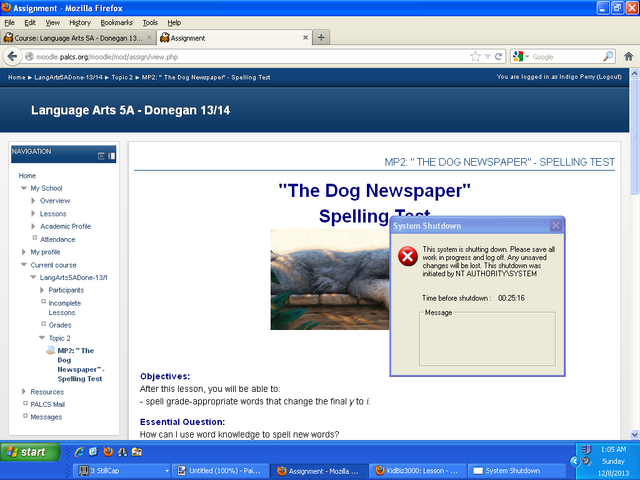Open Attendance in navigation
This screenshot has width=640, height=480.
tap(58, 239)
